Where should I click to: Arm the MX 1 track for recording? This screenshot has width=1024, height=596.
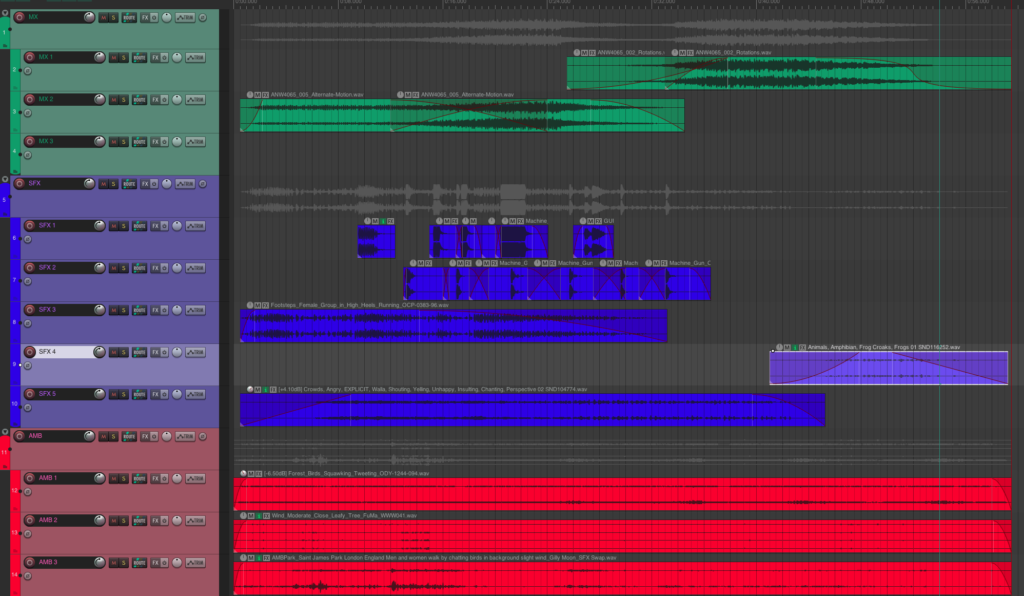tap(31, 57)
